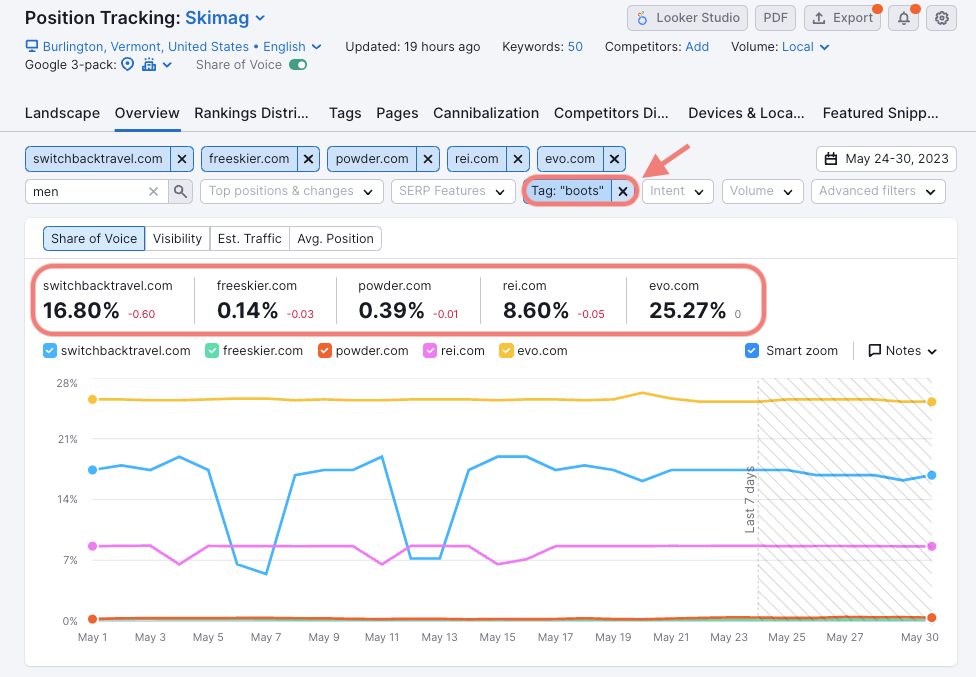Go to Pages tab
The width and height of the screenshot is (976, 677).
pyautogui.click(x=397, y=113)
